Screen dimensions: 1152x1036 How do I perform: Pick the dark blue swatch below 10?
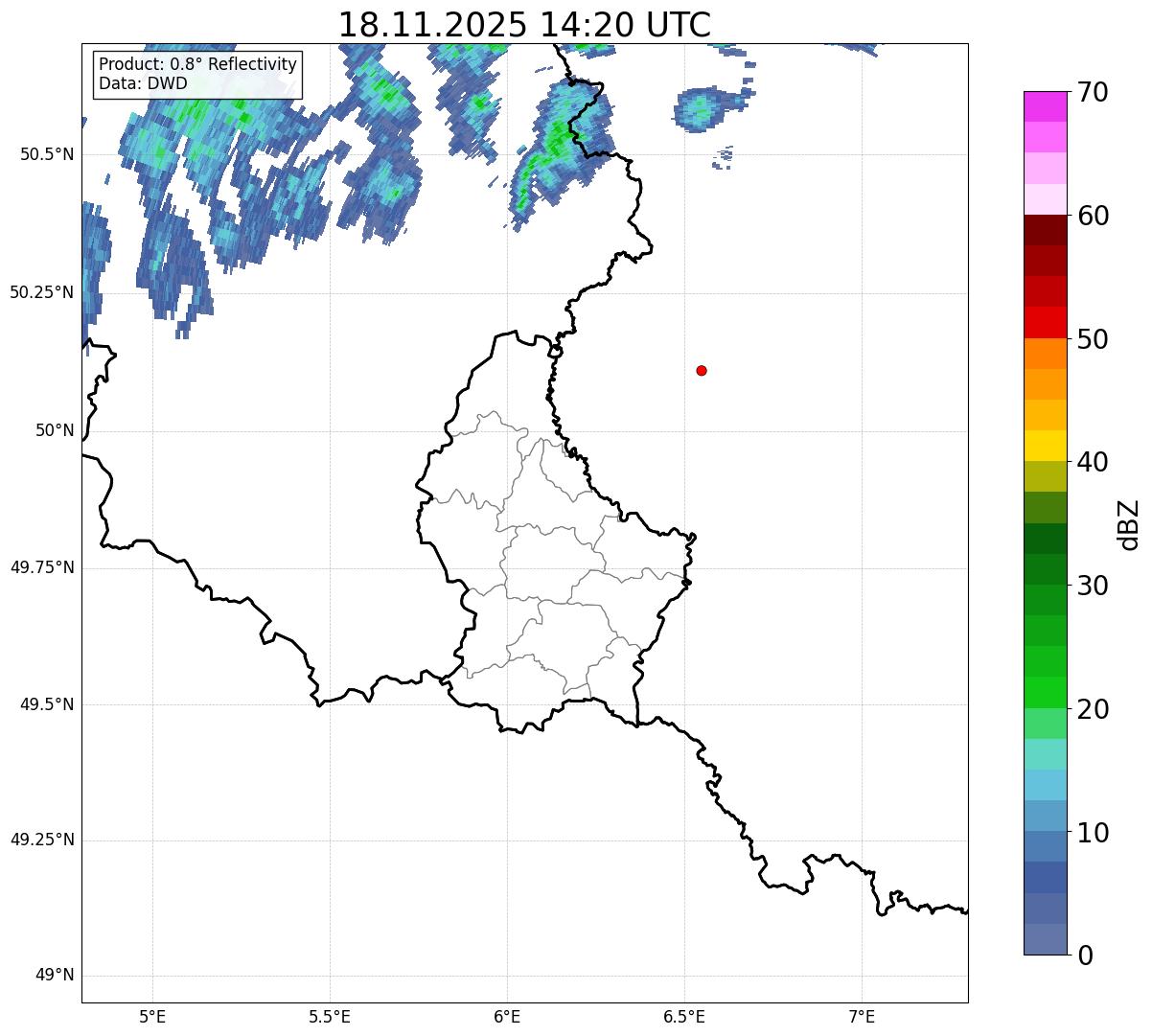1045,878
